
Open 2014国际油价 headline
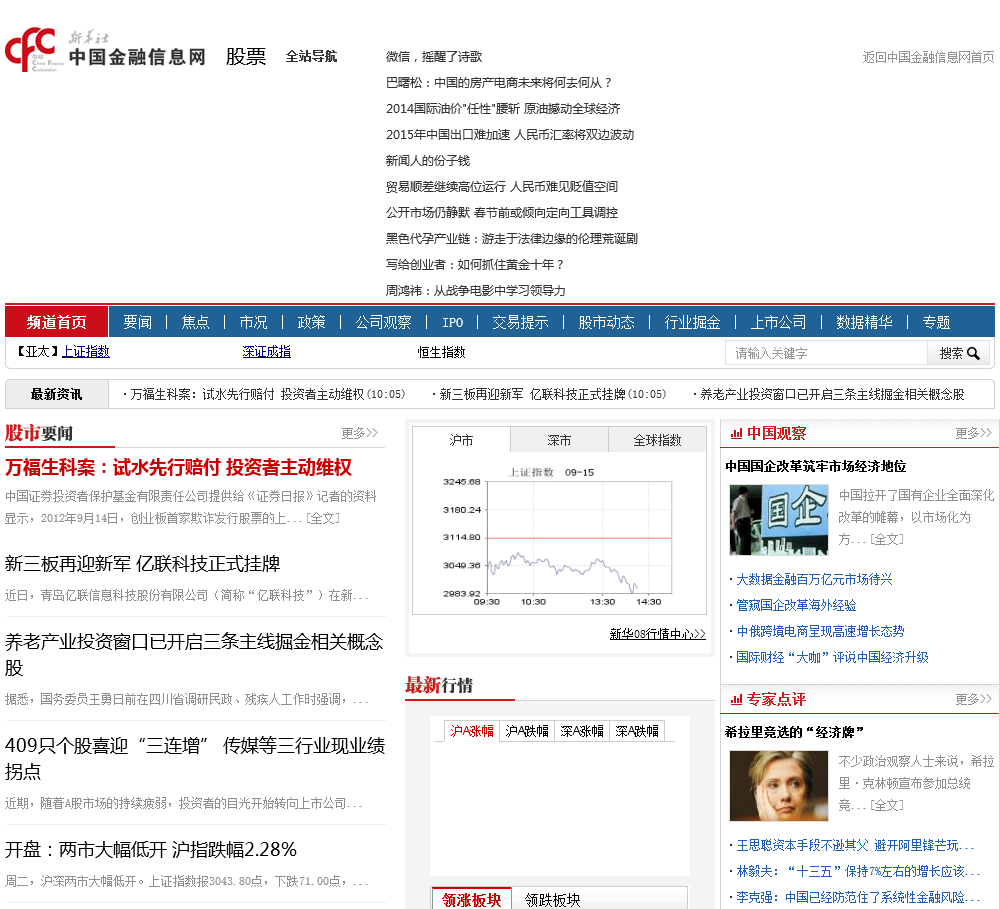pos(503,109)
